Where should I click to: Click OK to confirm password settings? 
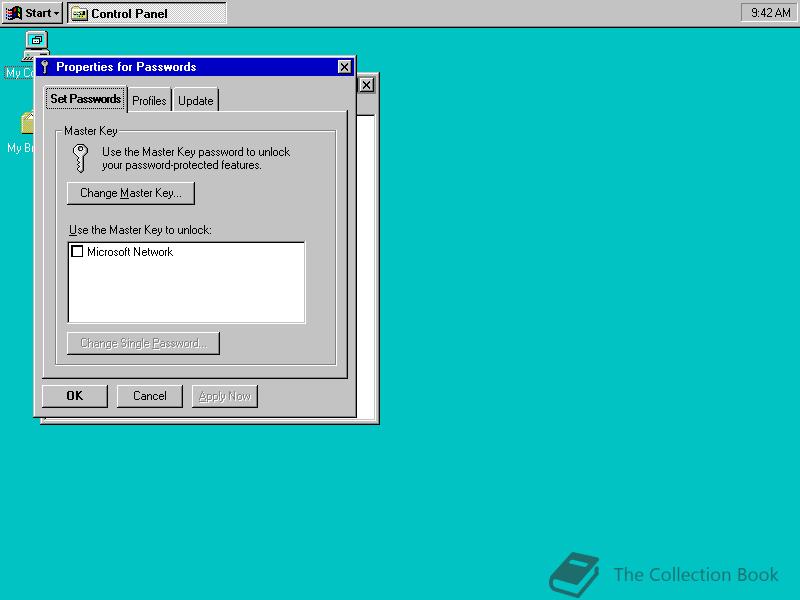click(x=74, y=396)
